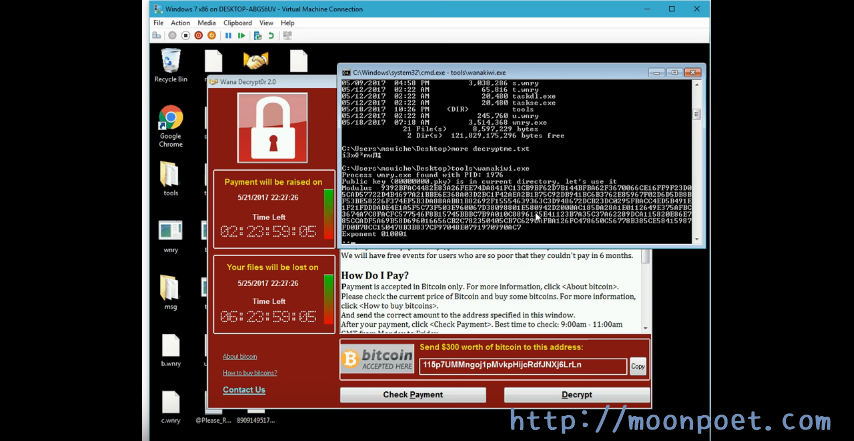Create a checkpoint from the toolbar
The width and height of the screenshot is (854, 441).
(258, 35)
